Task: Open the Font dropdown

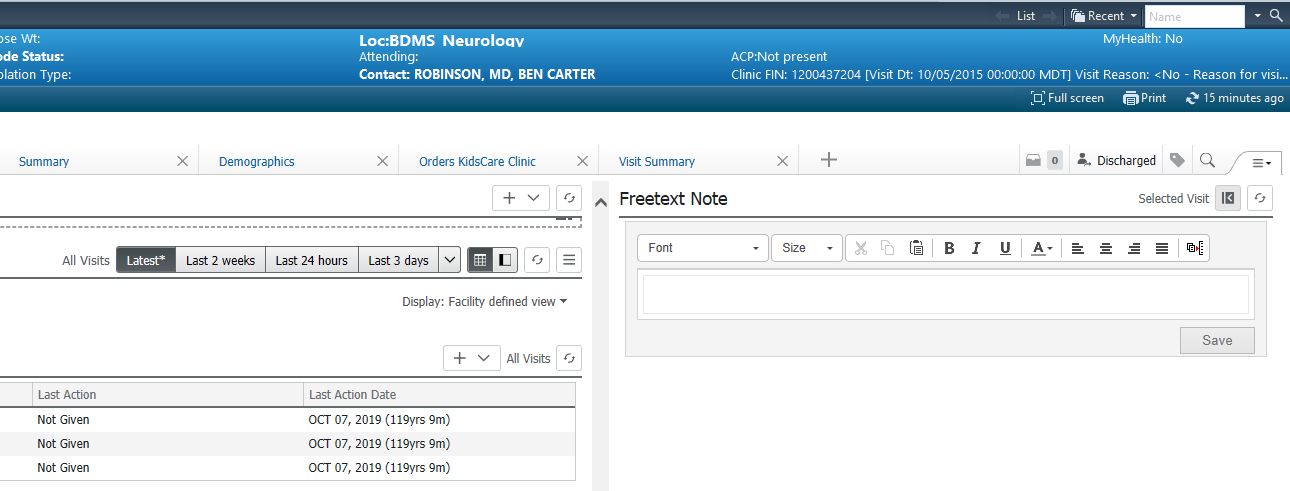Action: point(703,248)
